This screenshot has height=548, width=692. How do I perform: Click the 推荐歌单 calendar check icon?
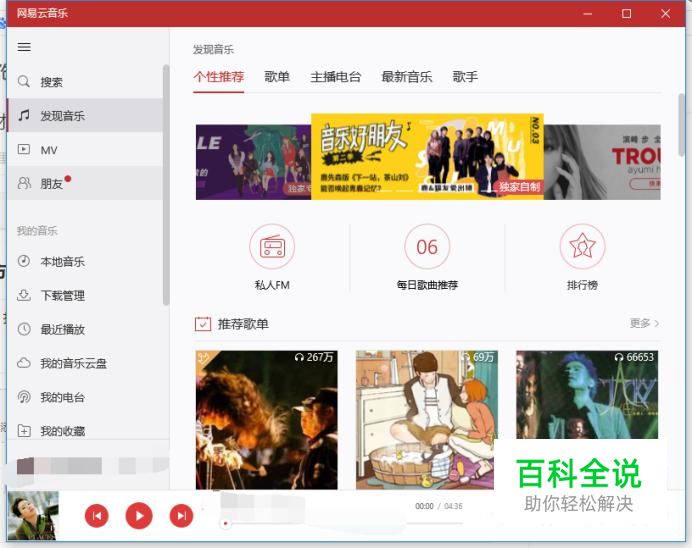click(203, 324)
